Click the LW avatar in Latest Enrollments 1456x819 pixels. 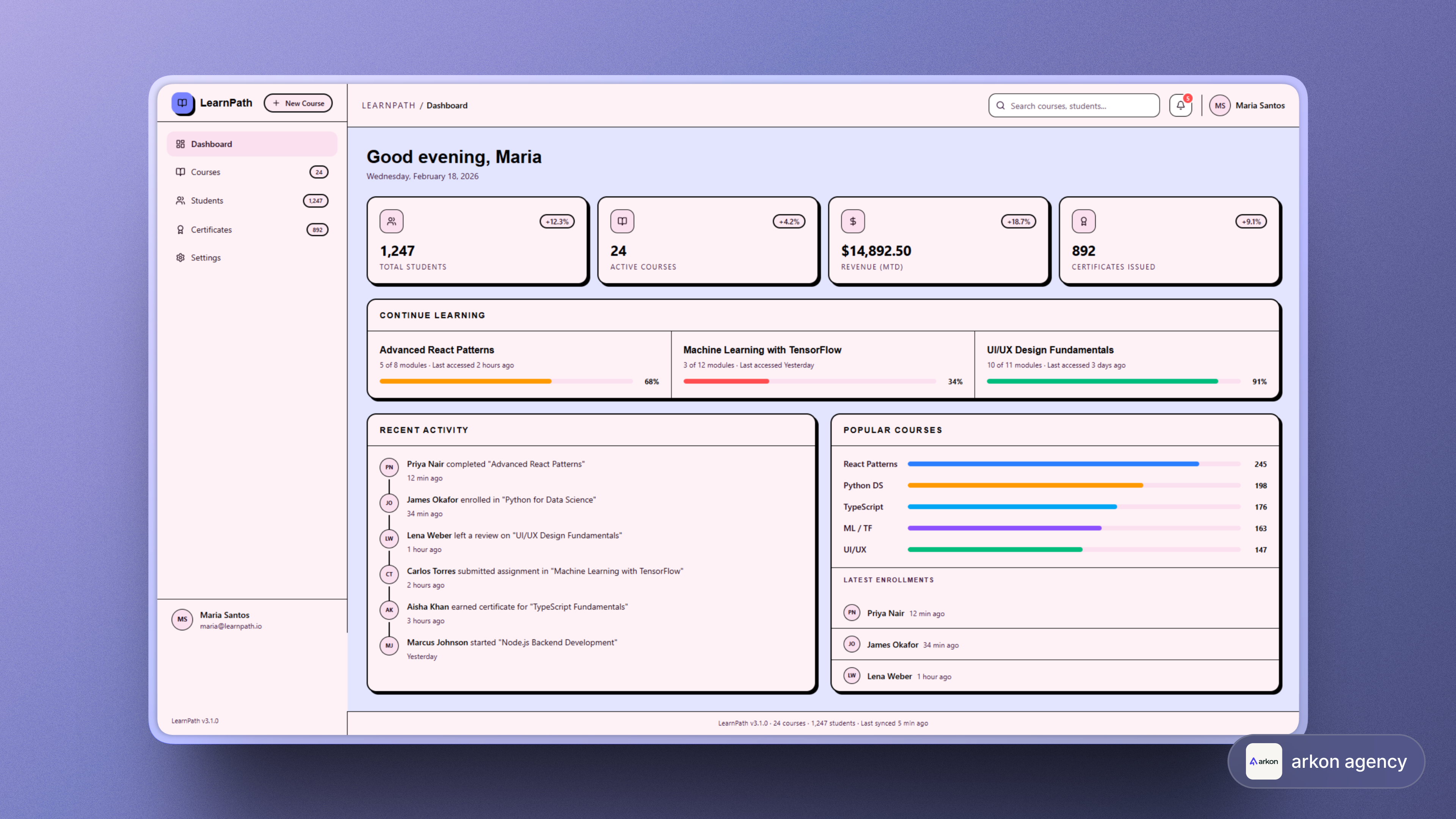(852, 676)
